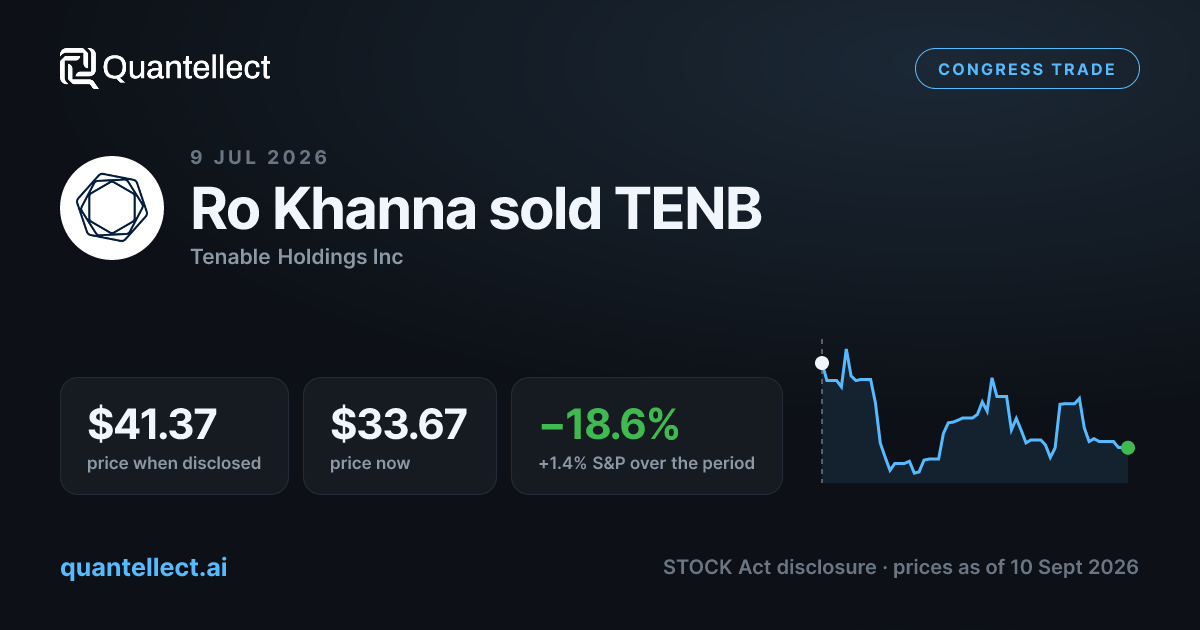Click the +1.4% S&P comparison text

(646, 463)
